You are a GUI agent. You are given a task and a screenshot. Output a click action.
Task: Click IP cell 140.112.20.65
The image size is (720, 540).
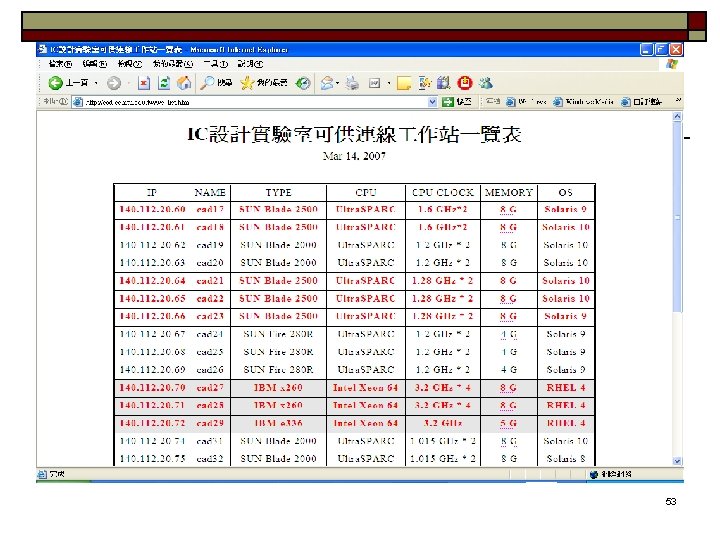click(x=152, y=298)
